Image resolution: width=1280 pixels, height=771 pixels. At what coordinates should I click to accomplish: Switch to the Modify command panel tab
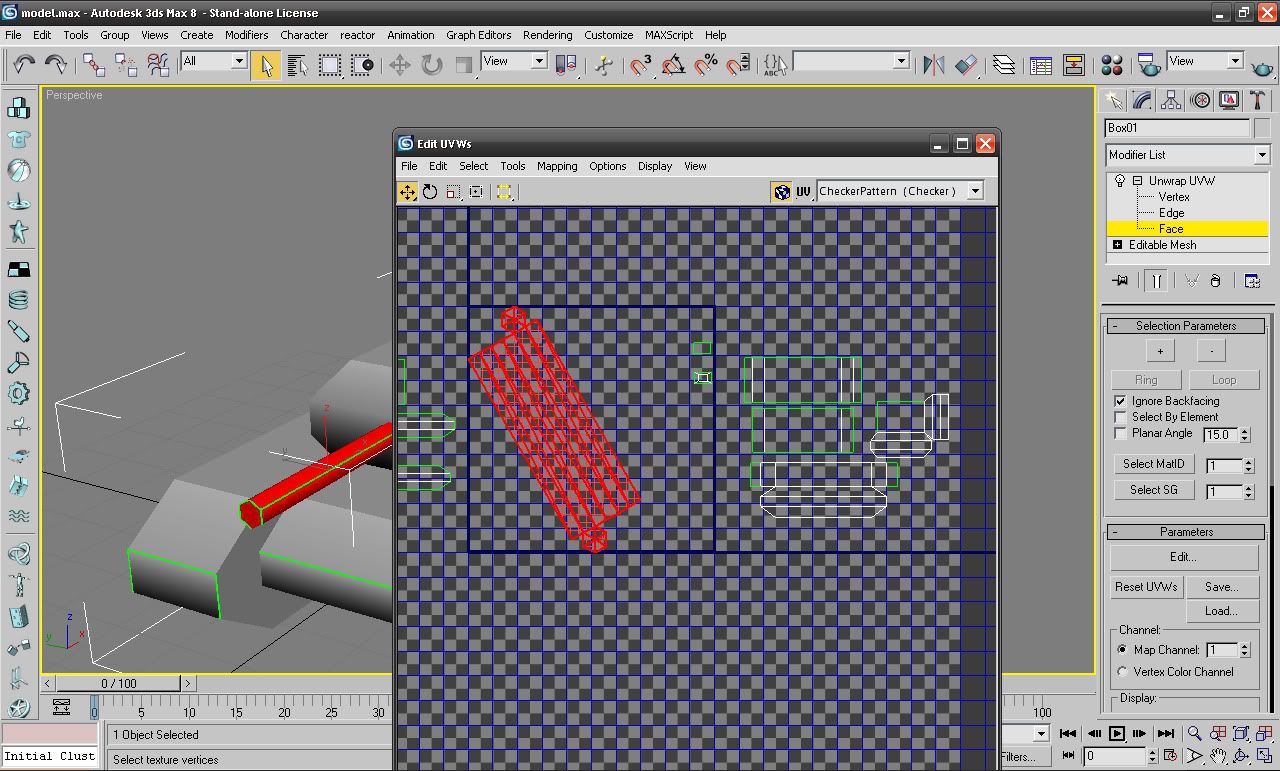[1142, 100]
